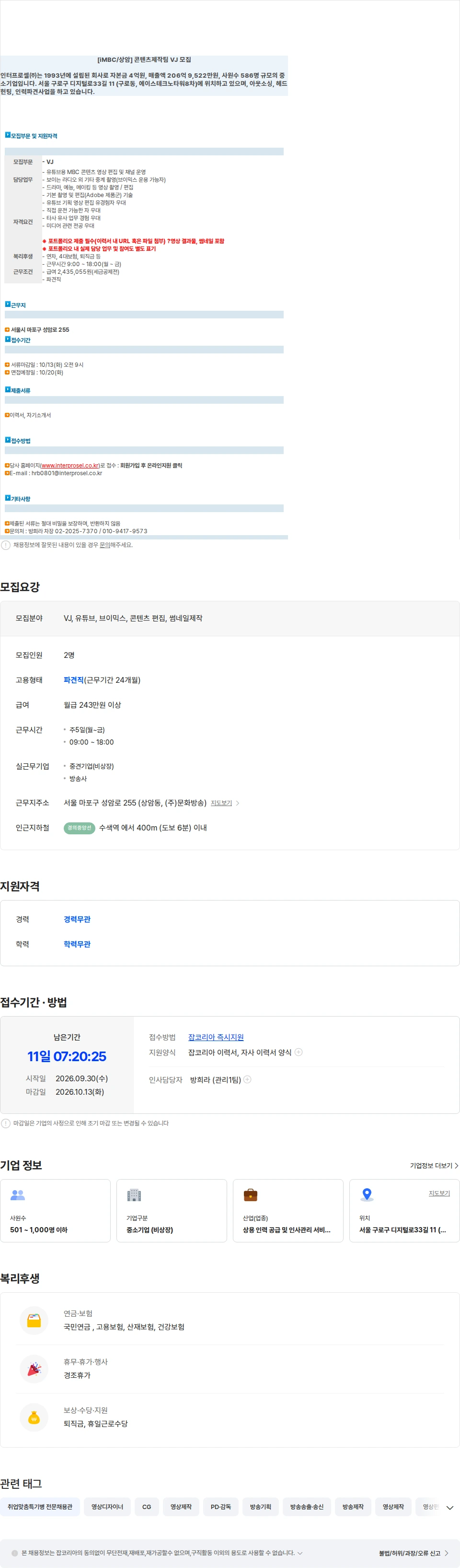Click the 연금·보험 benefits icon
Image resolution: width=460 pixels, height=1568 pixels.
tap(34, 1320)
